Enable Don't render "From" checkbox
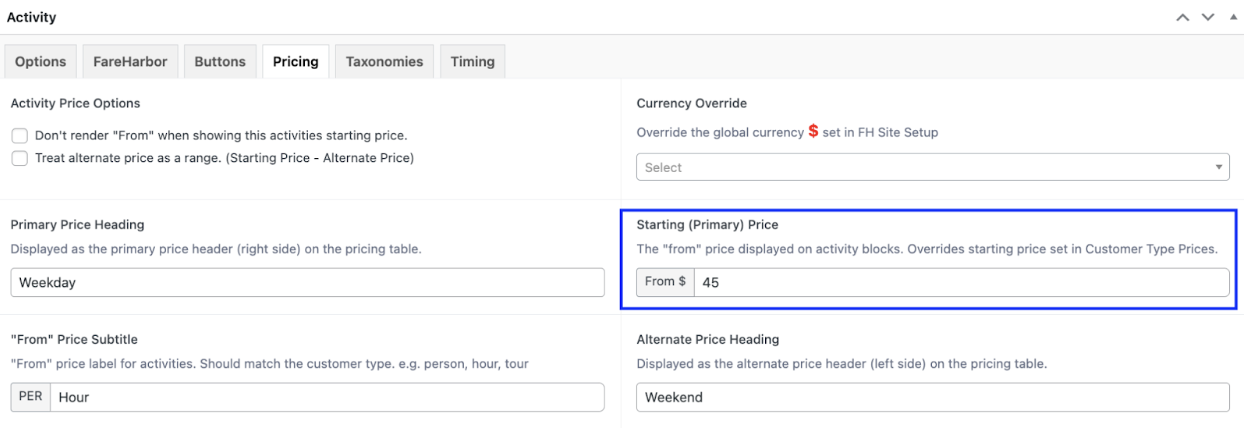This screenshot has width=1250, height=428. click(19, 135)
